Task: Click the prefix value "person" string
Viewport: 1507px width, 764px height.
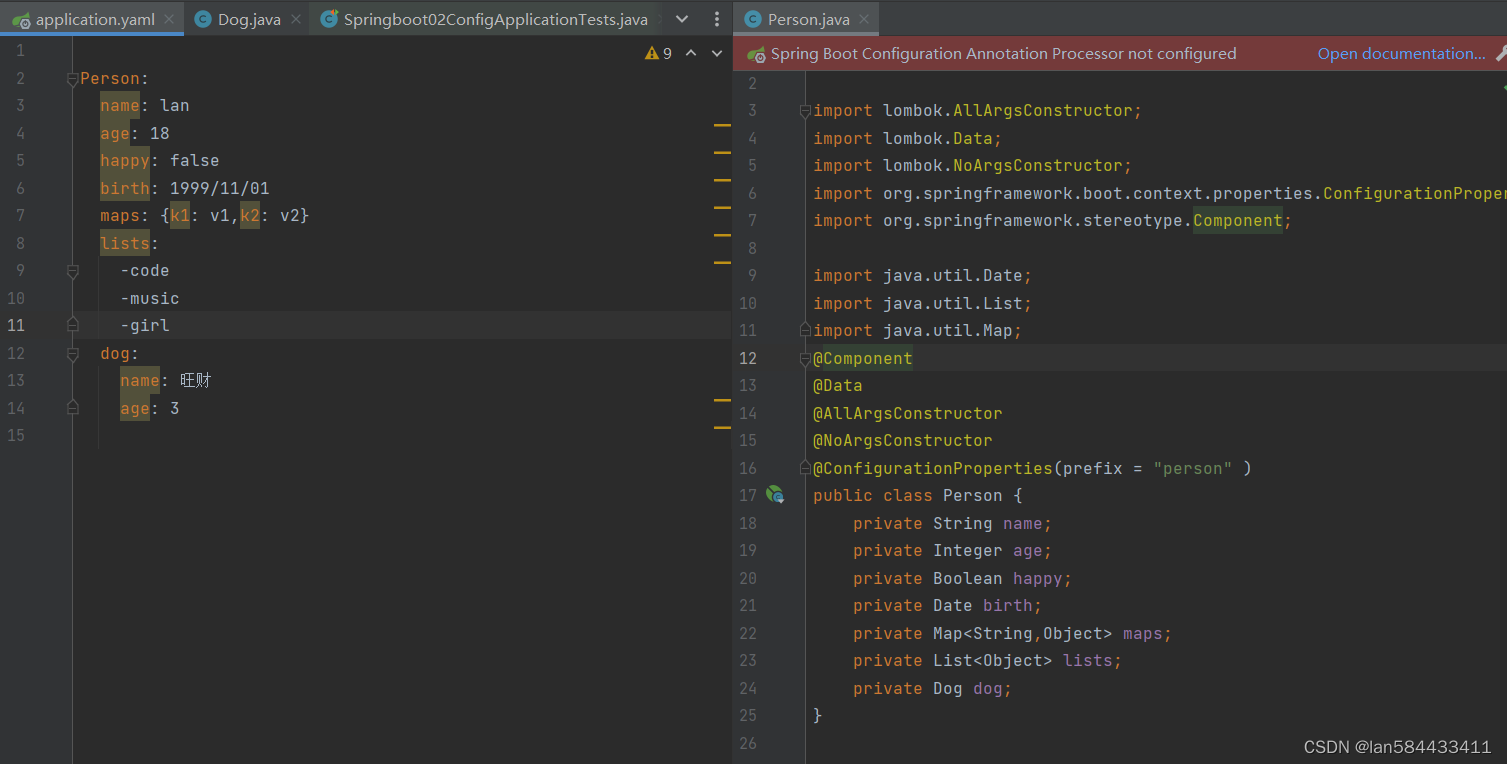Action: (1192, 468)
